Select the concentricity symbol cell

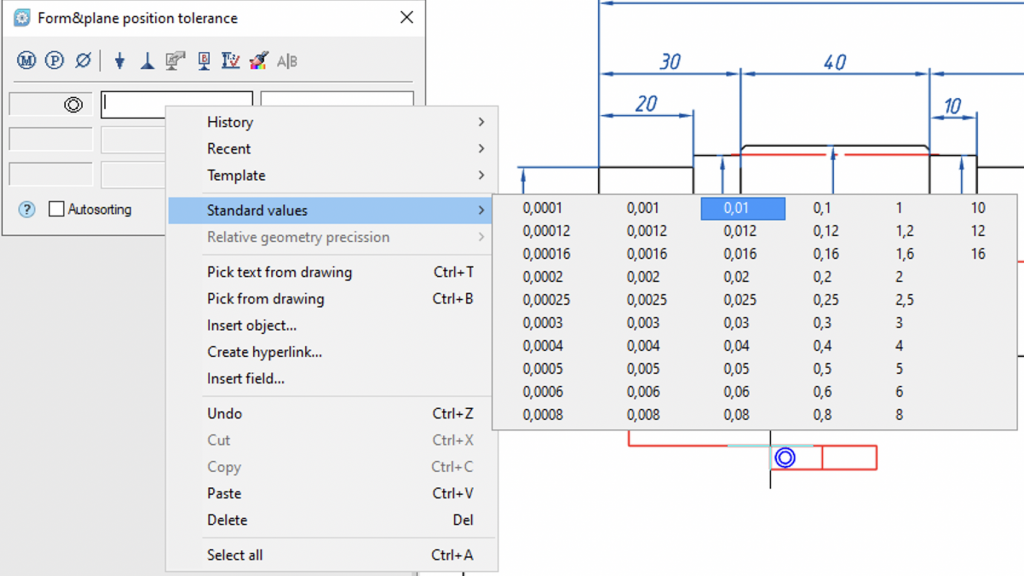point(52,104)
